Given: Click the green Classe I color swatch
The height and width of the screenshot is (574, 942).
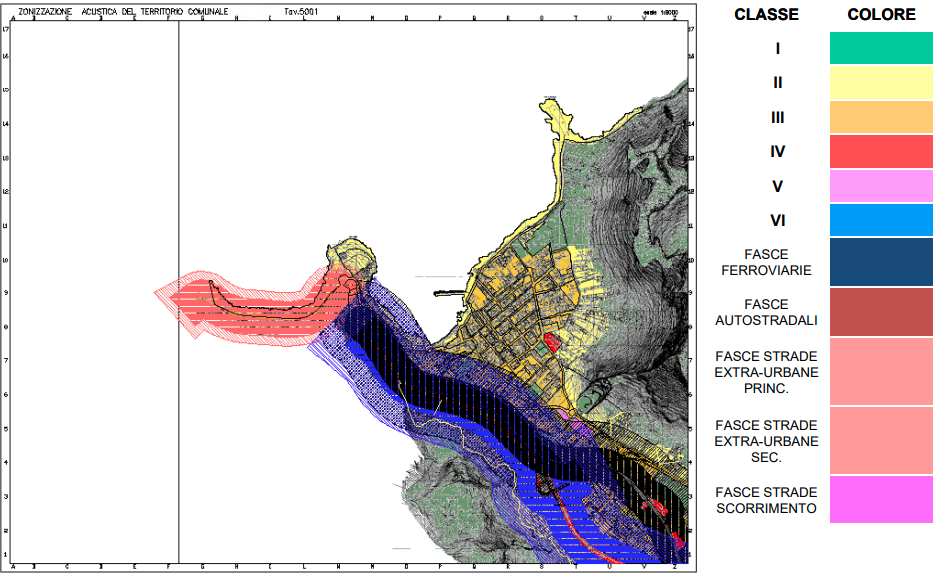Looking at the screenshot, I should [x=881, y=48].
